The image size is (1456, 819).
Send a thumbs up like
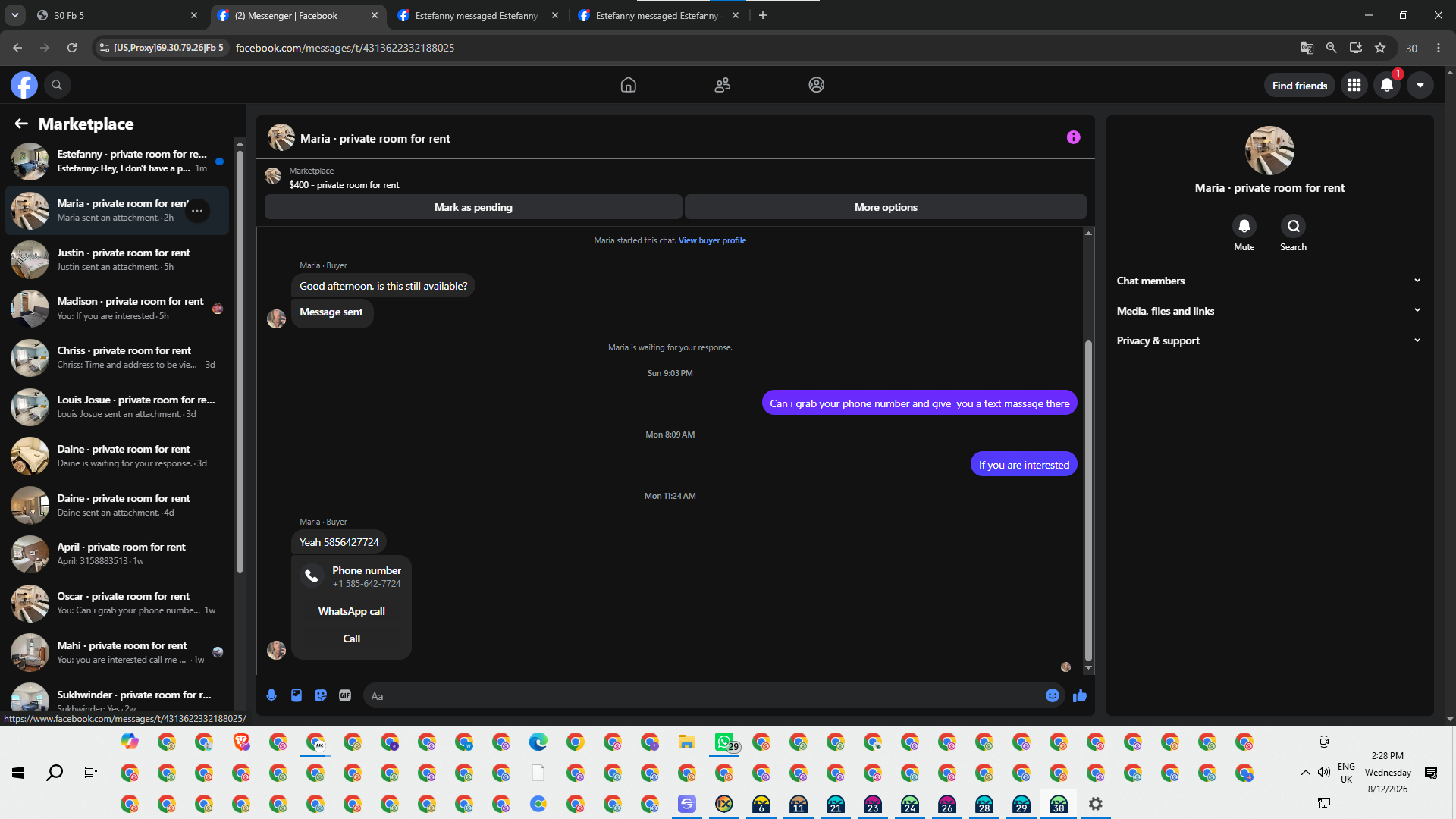pos(1080,695)
